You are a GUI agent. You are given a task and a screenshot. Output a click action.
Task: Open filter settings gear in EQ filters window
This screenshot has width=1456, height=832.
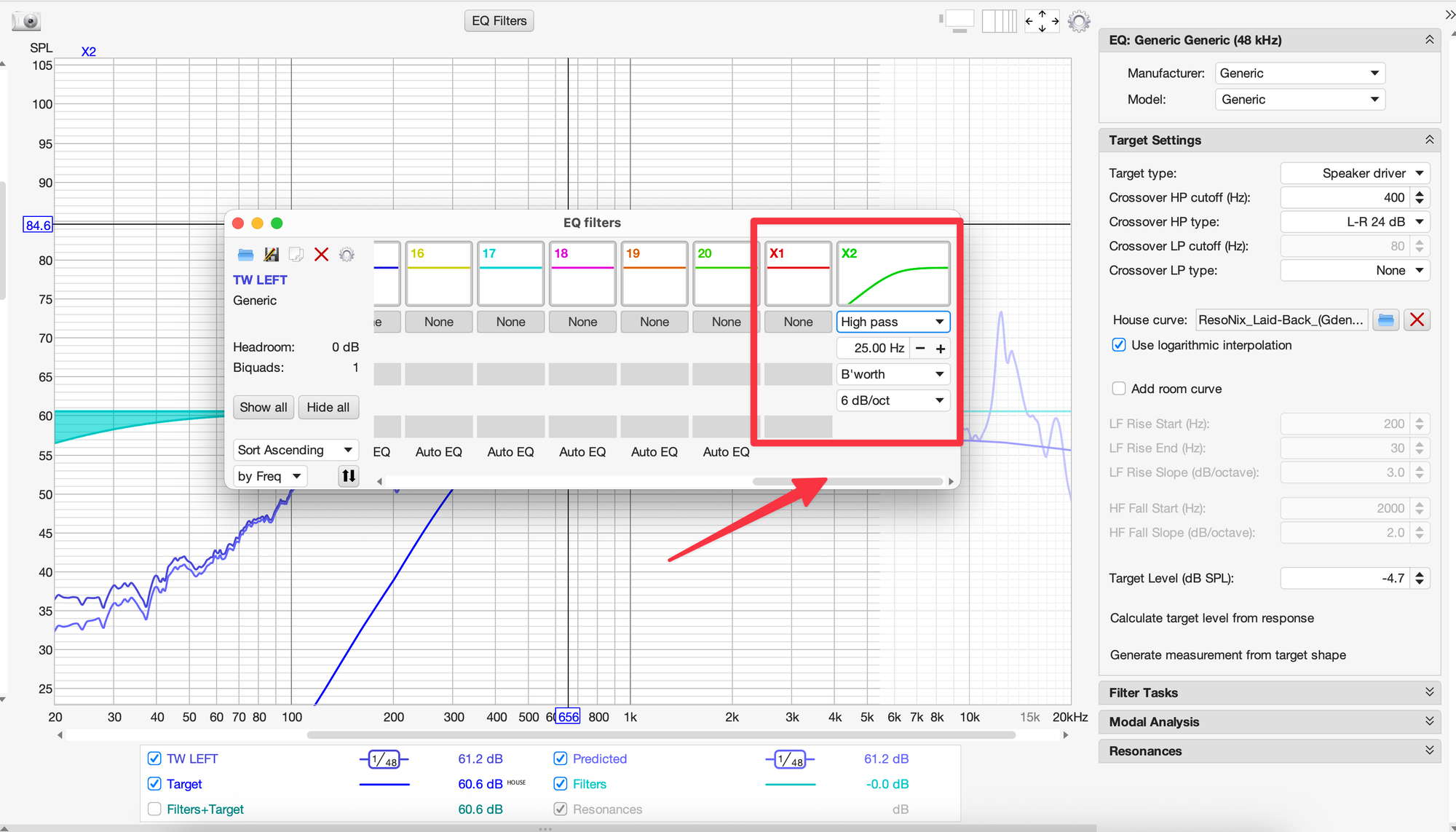point(347,254)
